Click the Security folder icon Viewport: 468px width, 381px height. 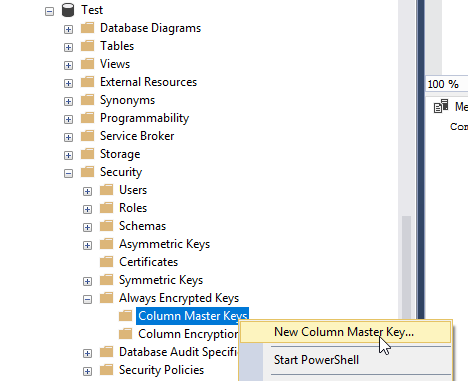(88, 172)
